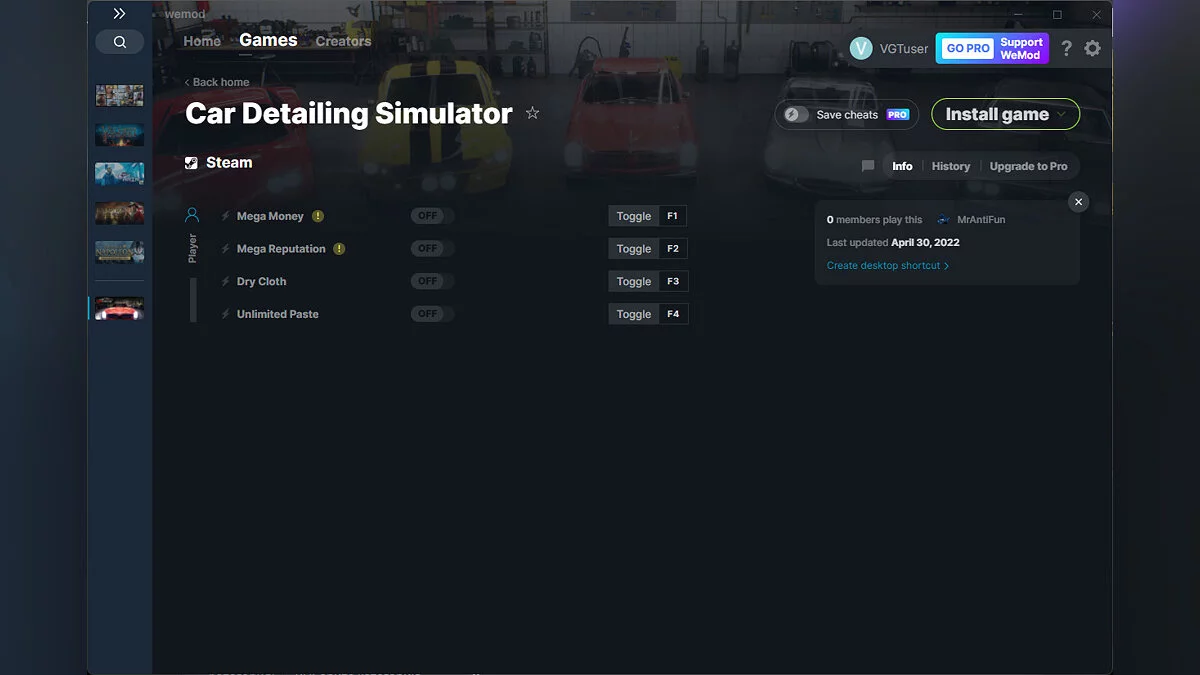Click the Player section person icon
The width and height of the screenshot is (1200, 675).
[x=193, y=212]
